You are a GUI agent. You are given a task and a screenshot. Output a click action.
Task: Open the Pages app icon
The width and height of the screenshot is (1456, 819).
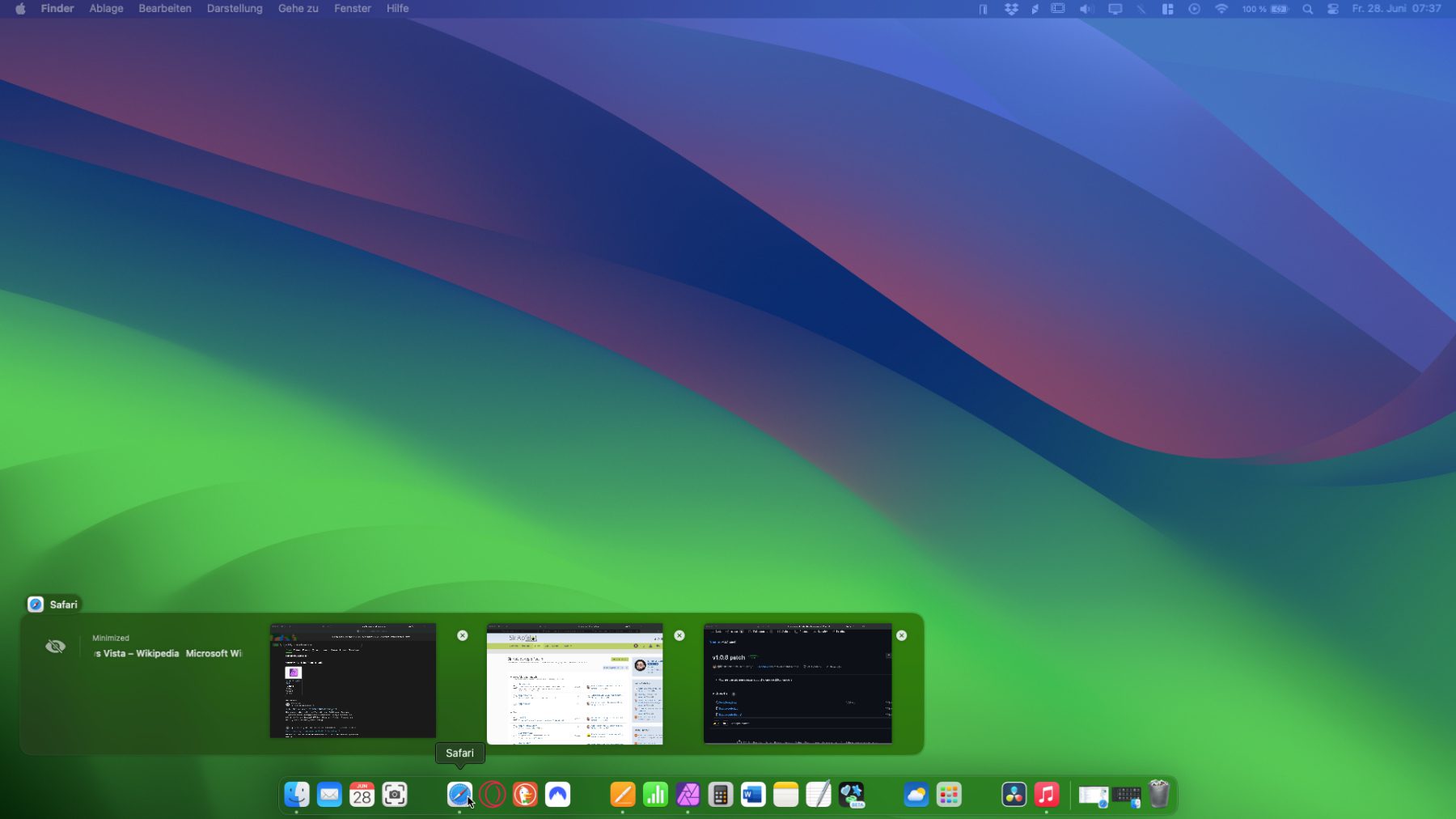622,795
